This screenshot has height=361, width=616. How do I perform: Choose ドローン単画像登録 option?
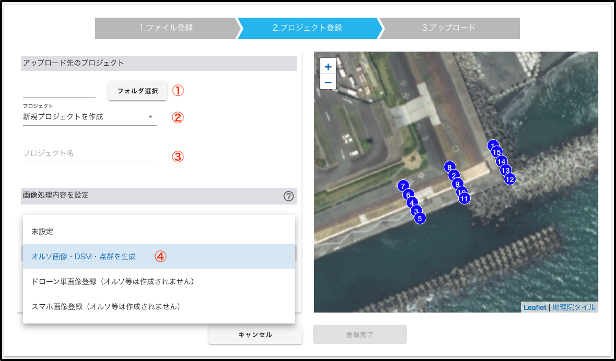click(159, 282)
